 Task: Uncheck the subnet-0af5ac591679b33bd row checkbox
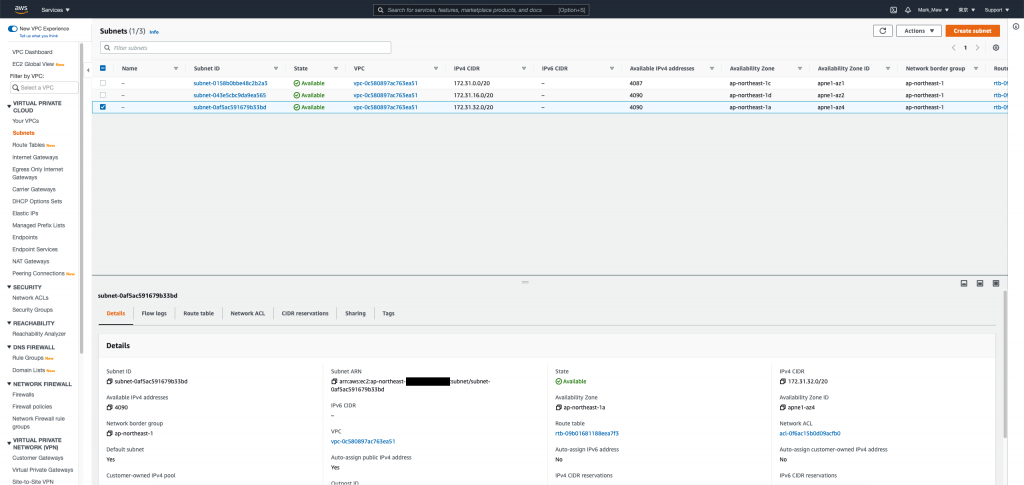[x=103, y=107]
